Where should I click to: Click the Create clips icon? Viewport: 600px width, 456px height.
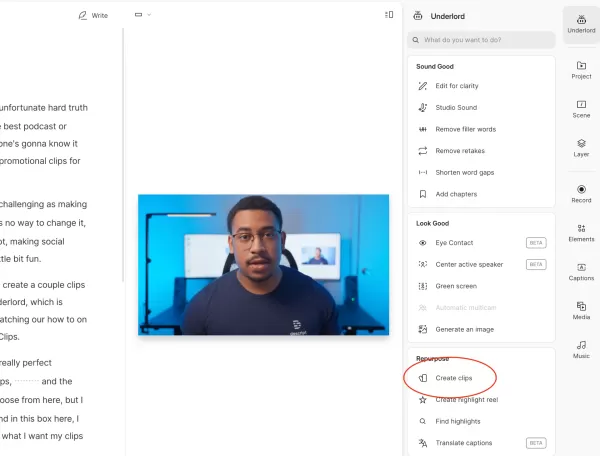(422, 378)
